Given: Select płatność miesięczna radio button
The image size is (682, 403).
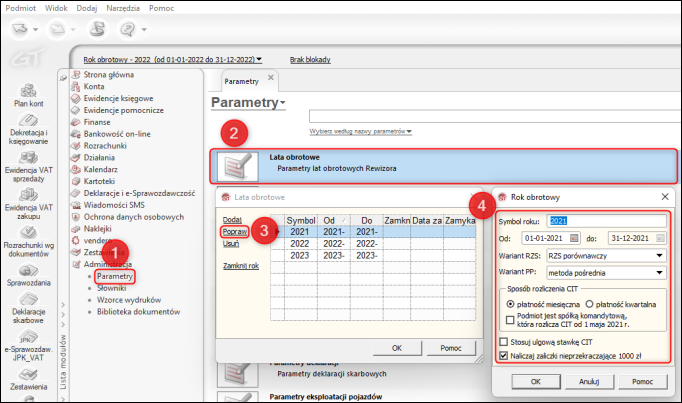Looking at the screenshot, I should (510, 304).
